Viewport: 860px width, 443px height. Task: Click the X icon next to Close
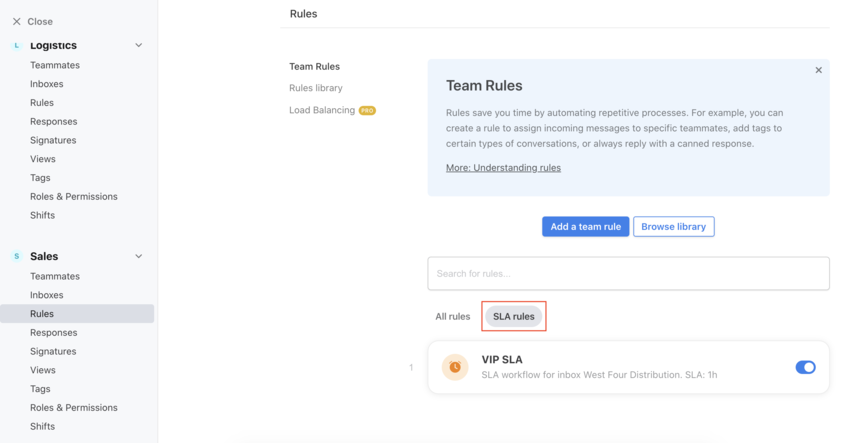16,21
